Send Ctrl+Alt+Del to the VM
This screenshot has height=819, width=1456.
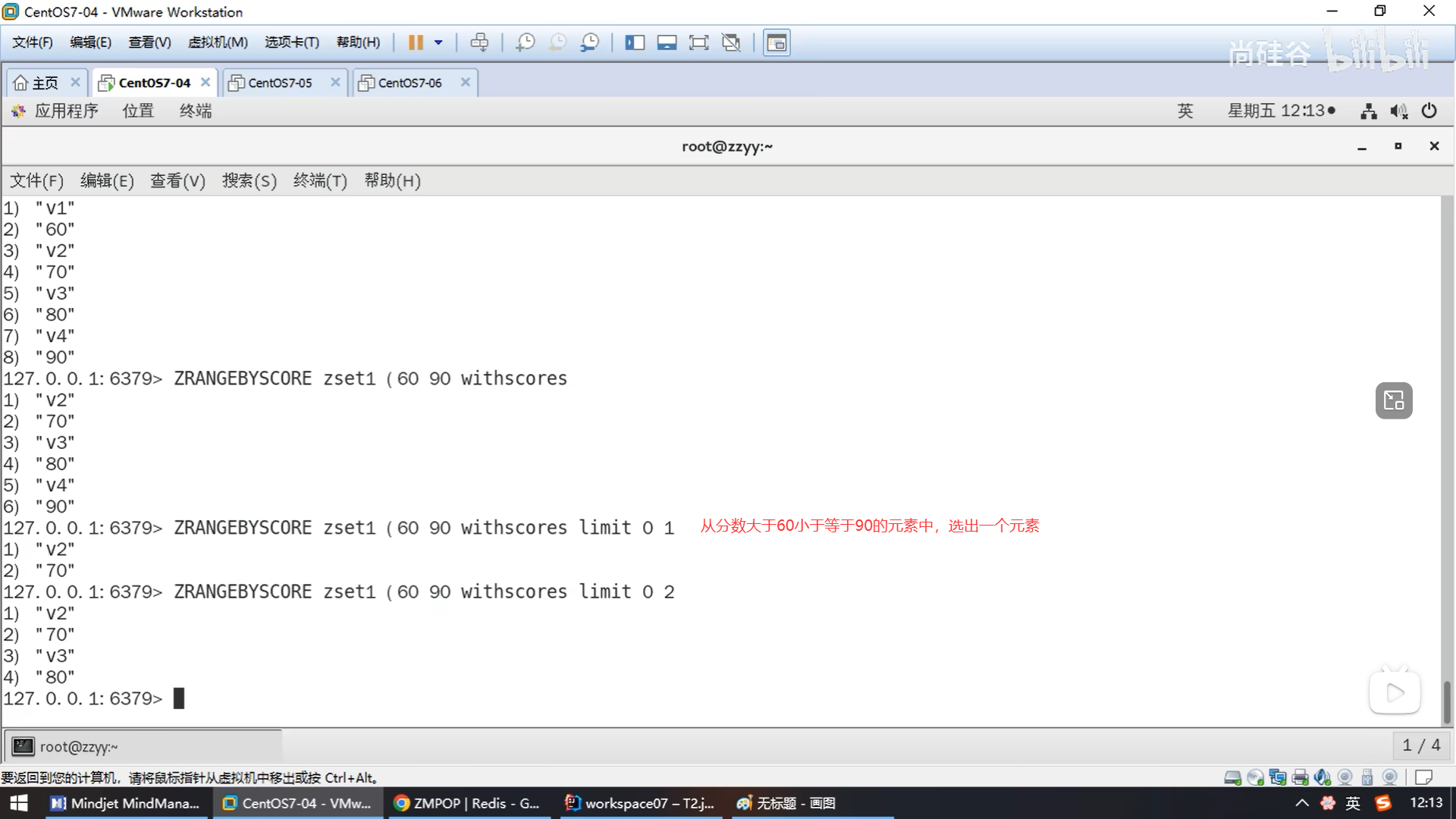pos(479,42)
